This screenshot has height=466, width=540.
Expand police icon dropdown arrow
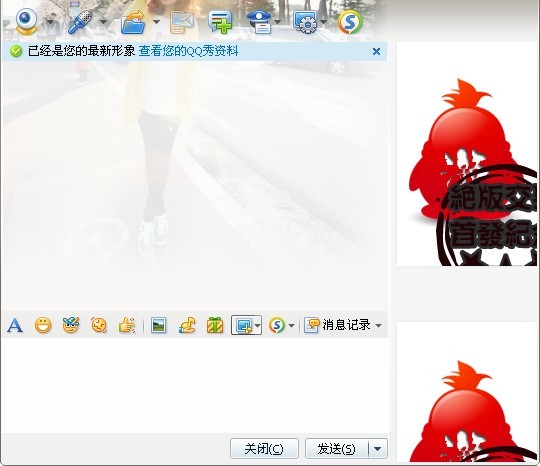click(x=278, y=22)
